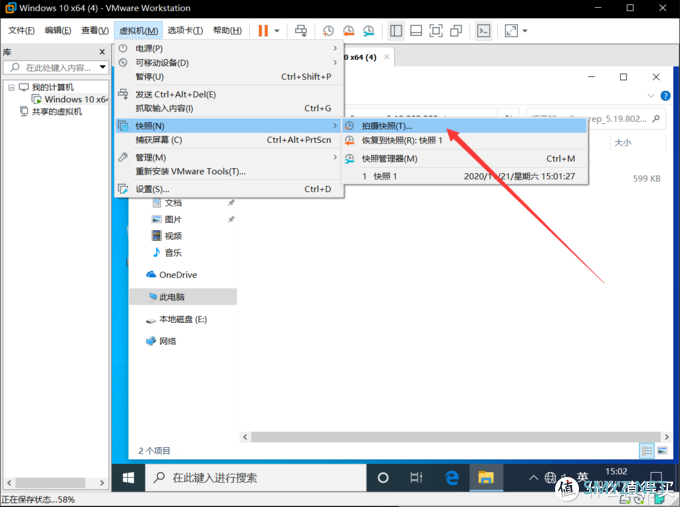680x507 pixels.
Task: Select 暂停(U) menu entry
Action: point(229,77)
